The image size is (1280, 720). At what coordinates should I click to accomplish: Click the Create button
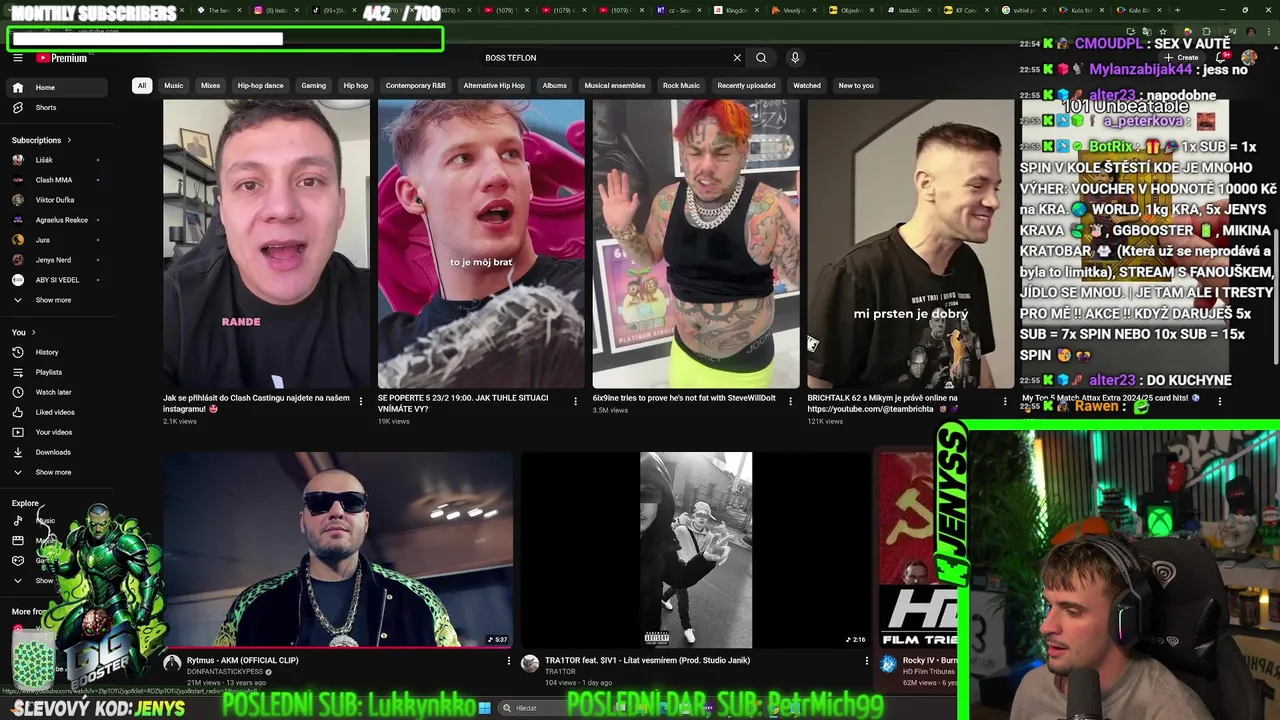click(x=1182, y=58)
